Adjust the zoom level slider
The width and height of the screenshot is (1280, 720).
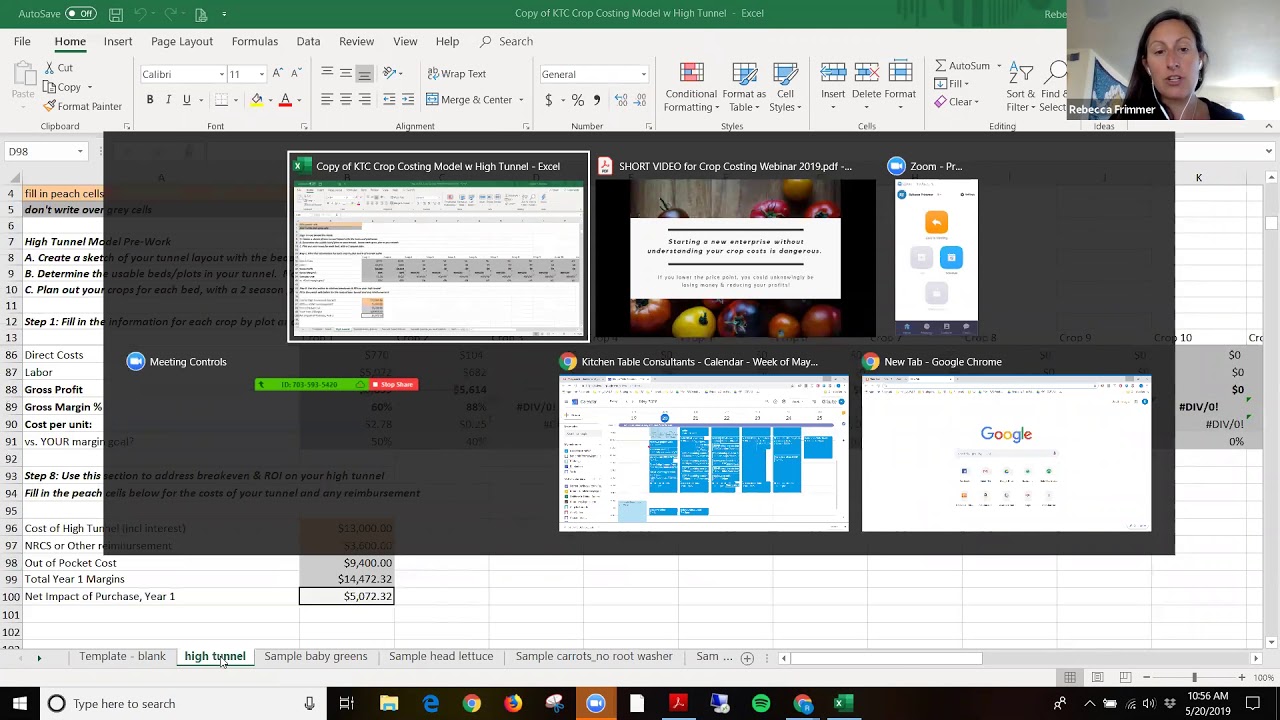(1194, 678)
